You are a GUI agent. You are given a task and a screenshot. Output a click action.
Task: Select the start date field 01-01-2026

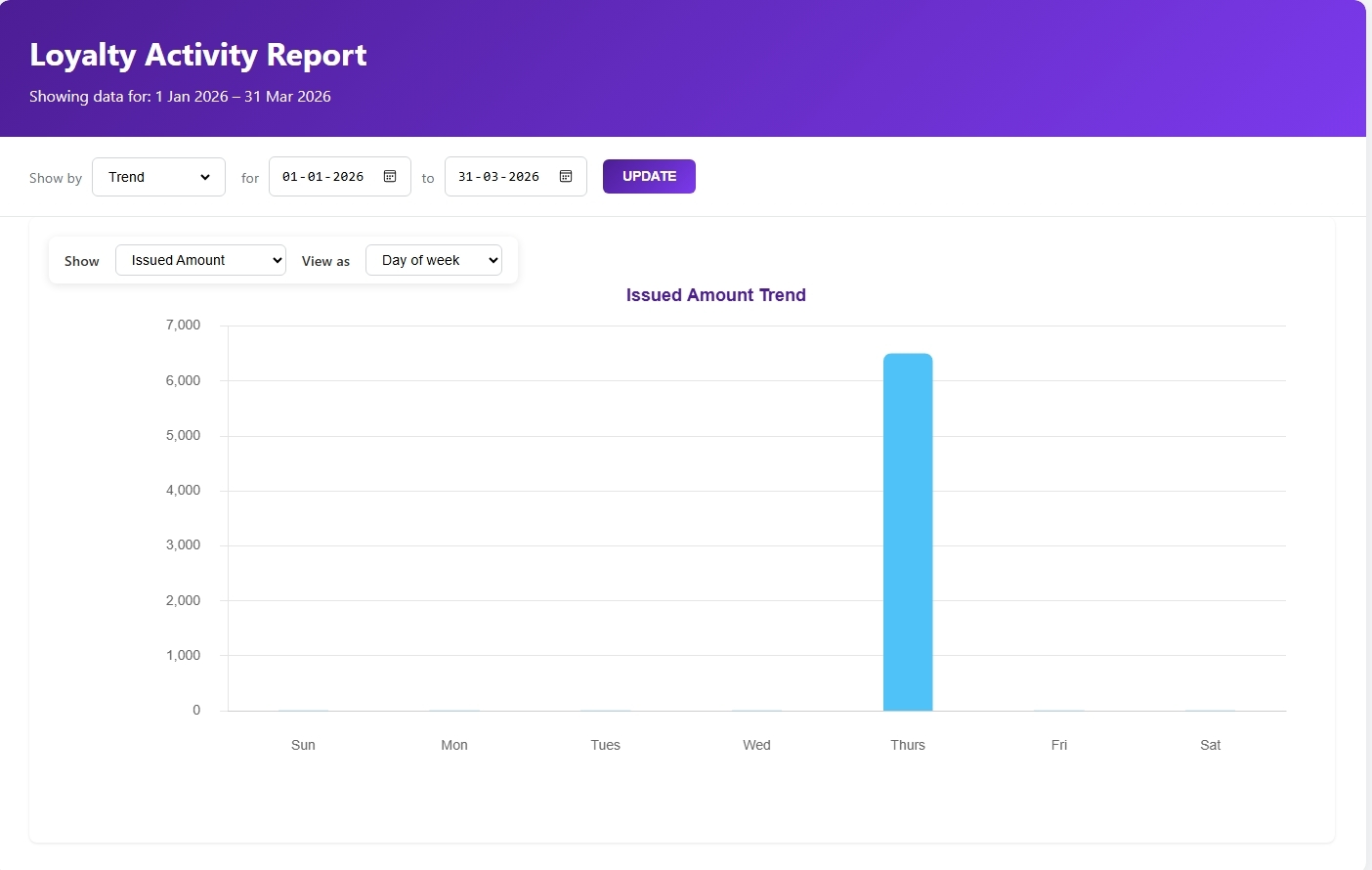click(x=322, y=177)
